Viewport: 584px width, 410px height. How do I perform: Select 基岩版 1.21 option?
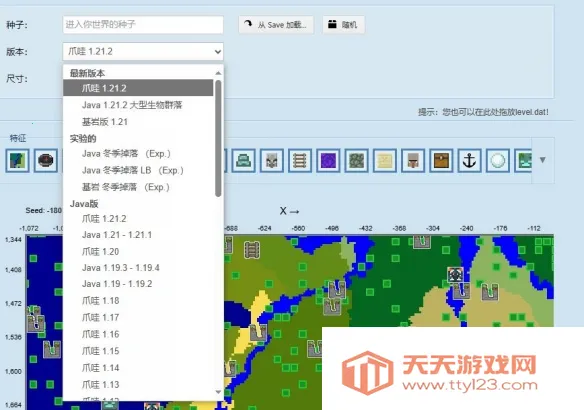coord(138,122)
